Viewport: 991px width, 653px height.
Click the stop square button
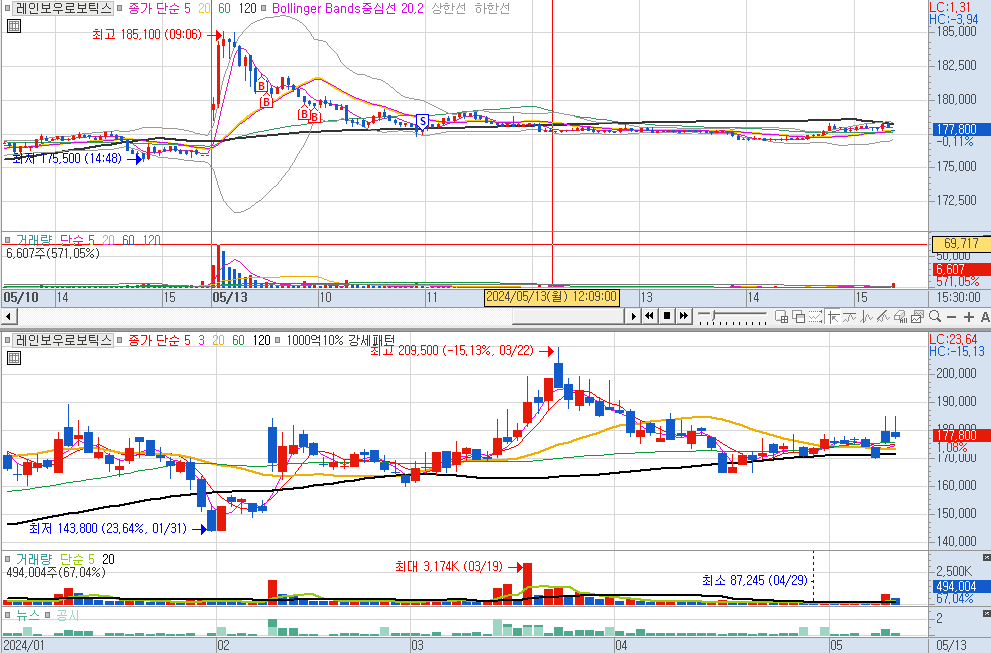tap(666, 316)
